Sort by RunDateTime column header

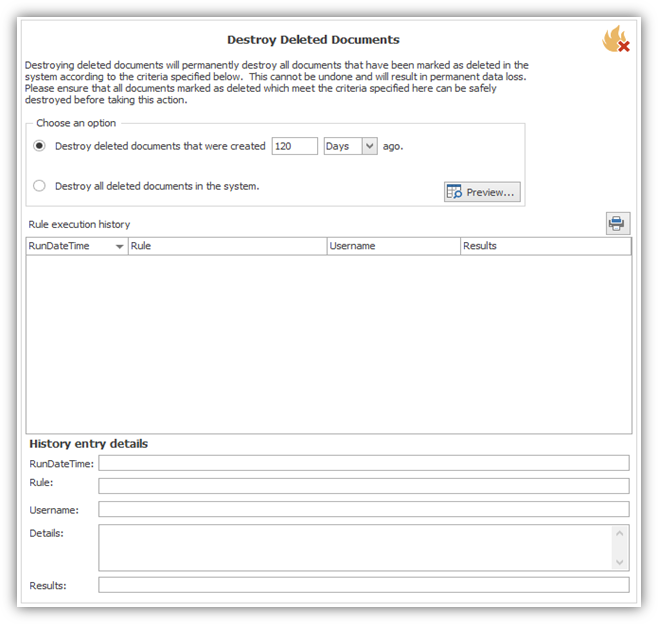(77, 246)
